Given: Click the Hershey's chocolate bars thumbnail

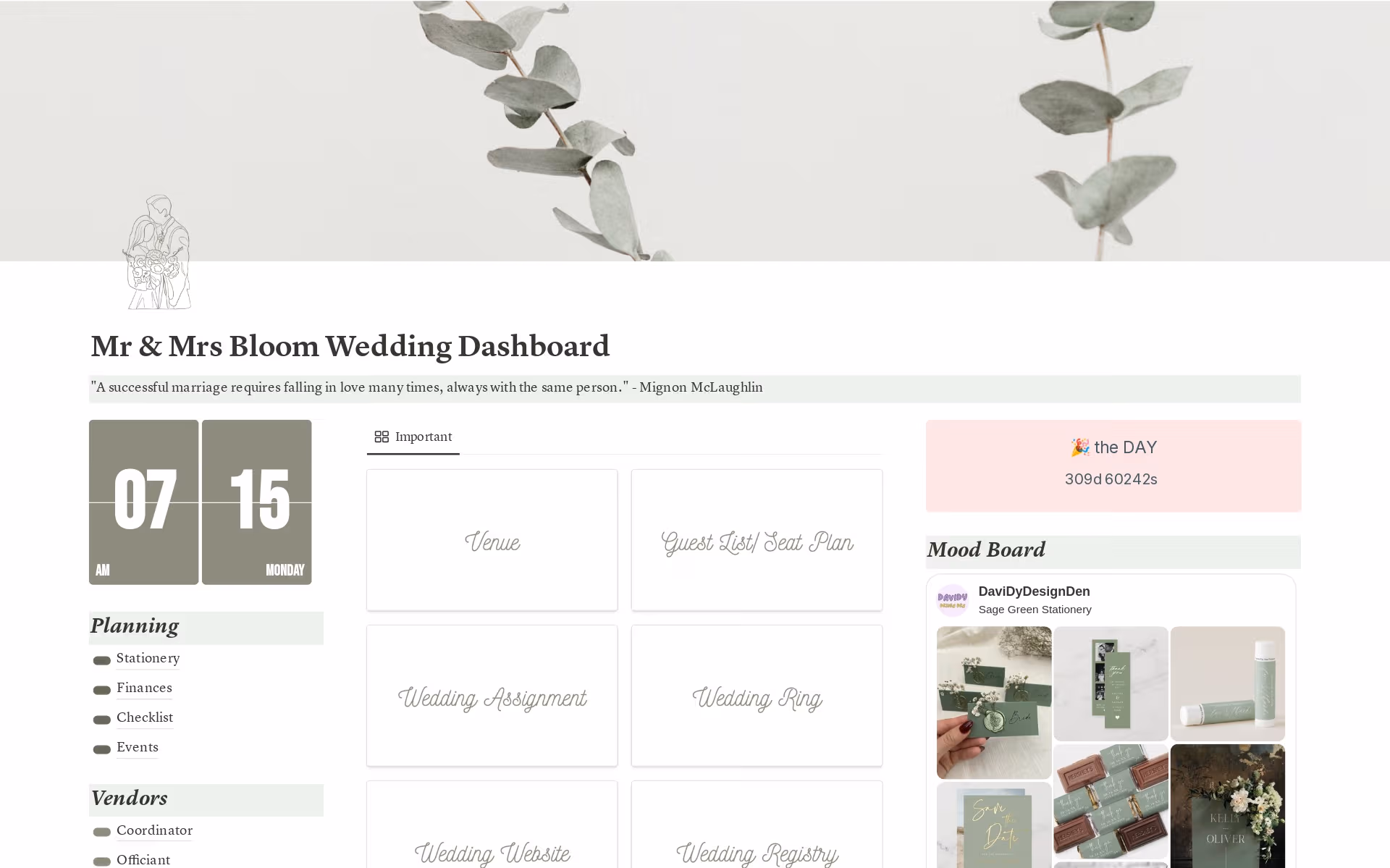Looking at the screenshot, I should coord(1111,801).
